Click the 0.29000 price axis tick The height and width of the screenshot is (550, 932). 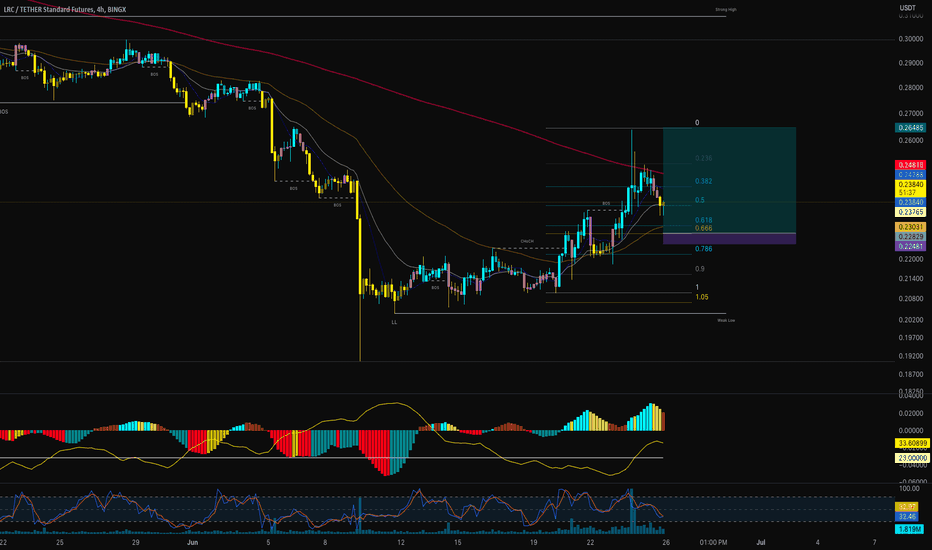(911, 63)
